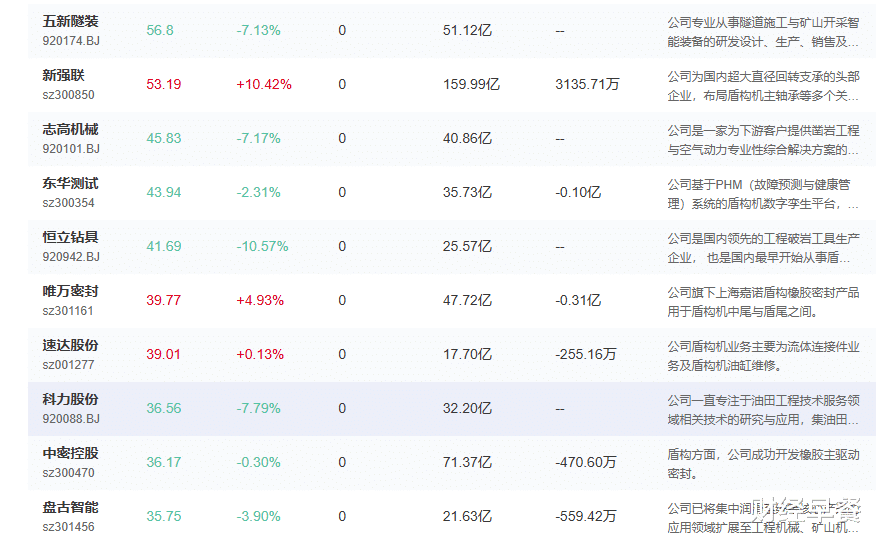876x543 pixels.
Task: Click stock code sz300470
Action: (x=69, y=473)
